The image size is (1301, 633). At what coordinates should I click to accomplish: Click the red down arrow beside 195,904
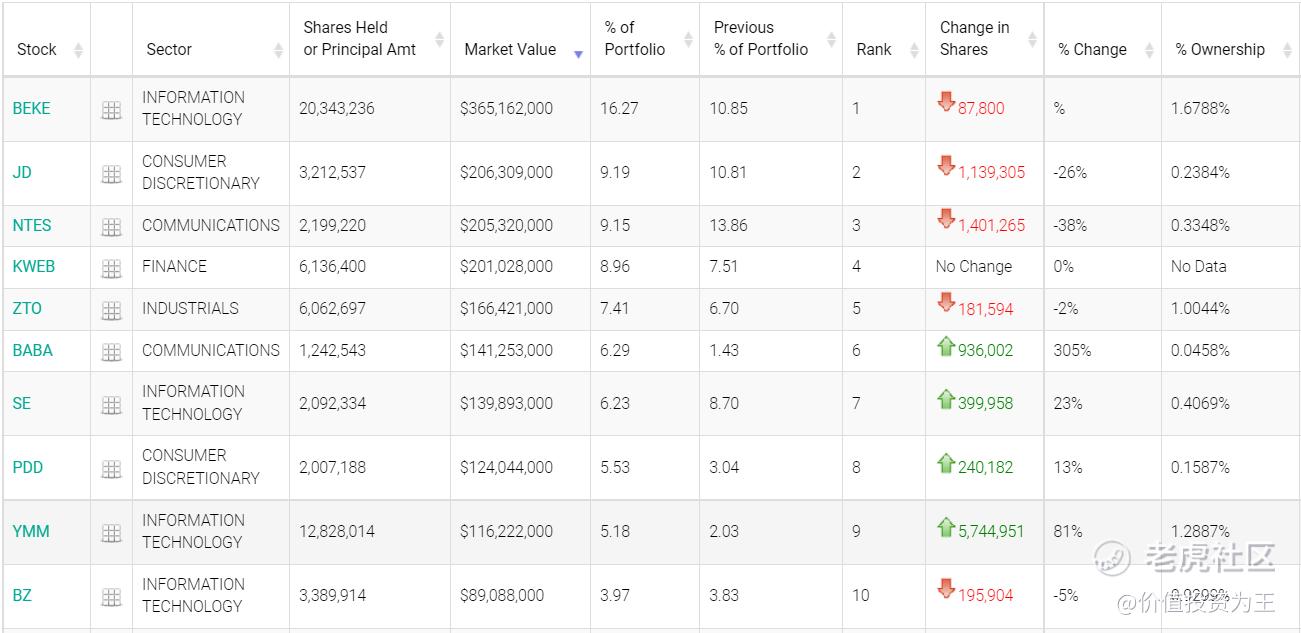(946, 588)
